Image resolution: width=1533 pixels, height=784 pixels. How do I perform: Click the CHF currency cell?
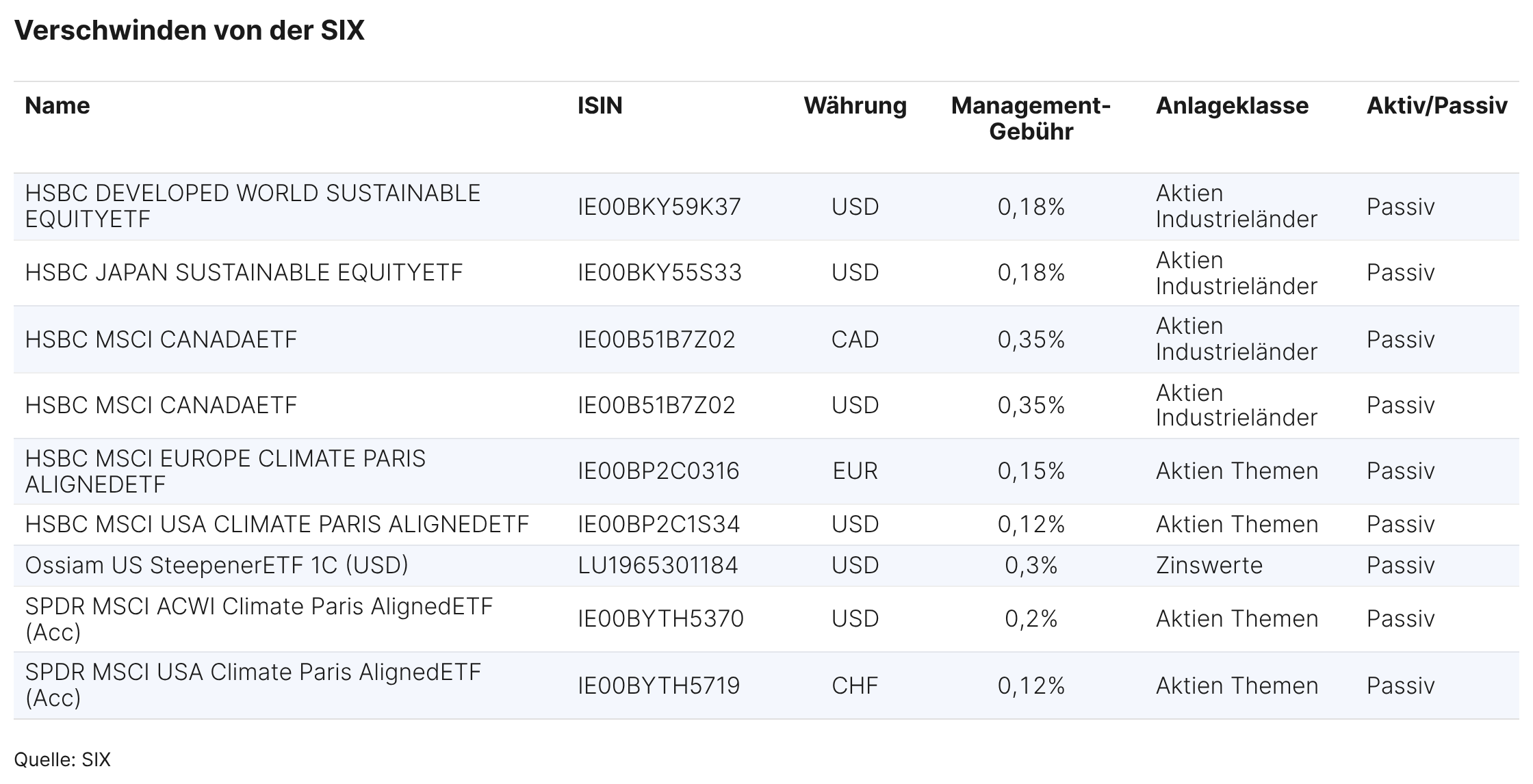point(855,685)
